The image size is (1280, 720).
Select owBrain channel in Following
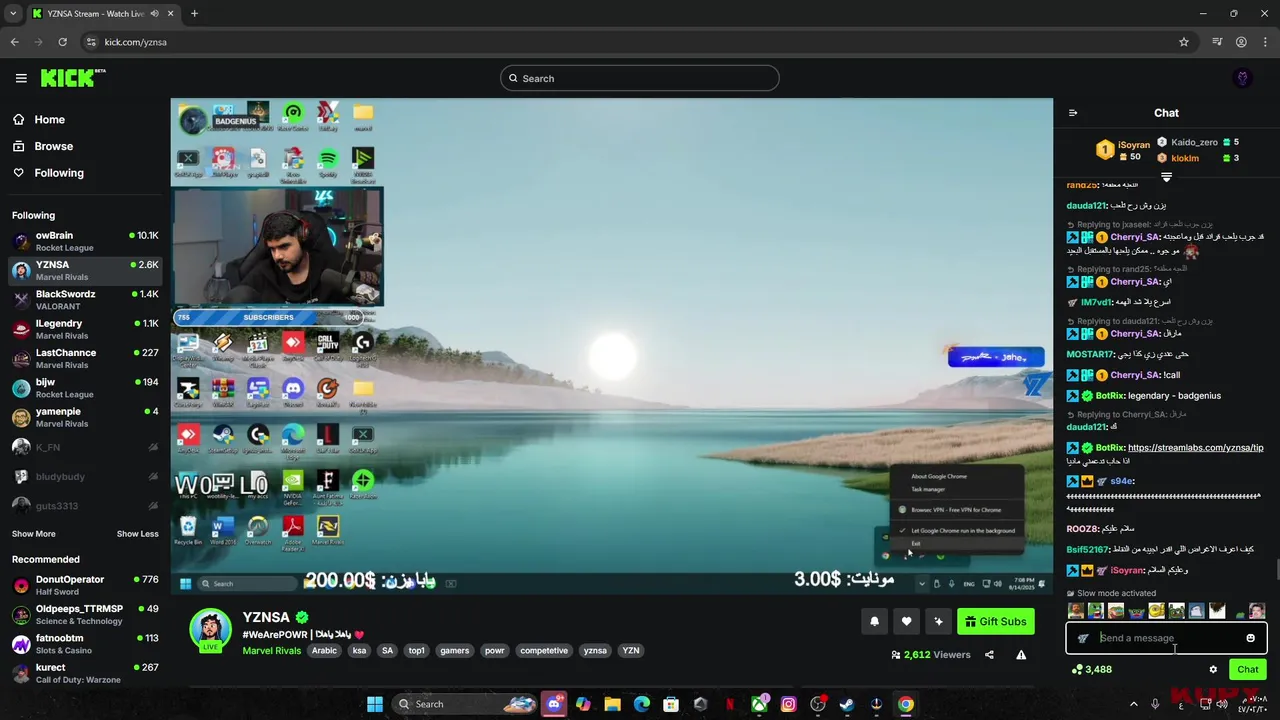(85, 241)
